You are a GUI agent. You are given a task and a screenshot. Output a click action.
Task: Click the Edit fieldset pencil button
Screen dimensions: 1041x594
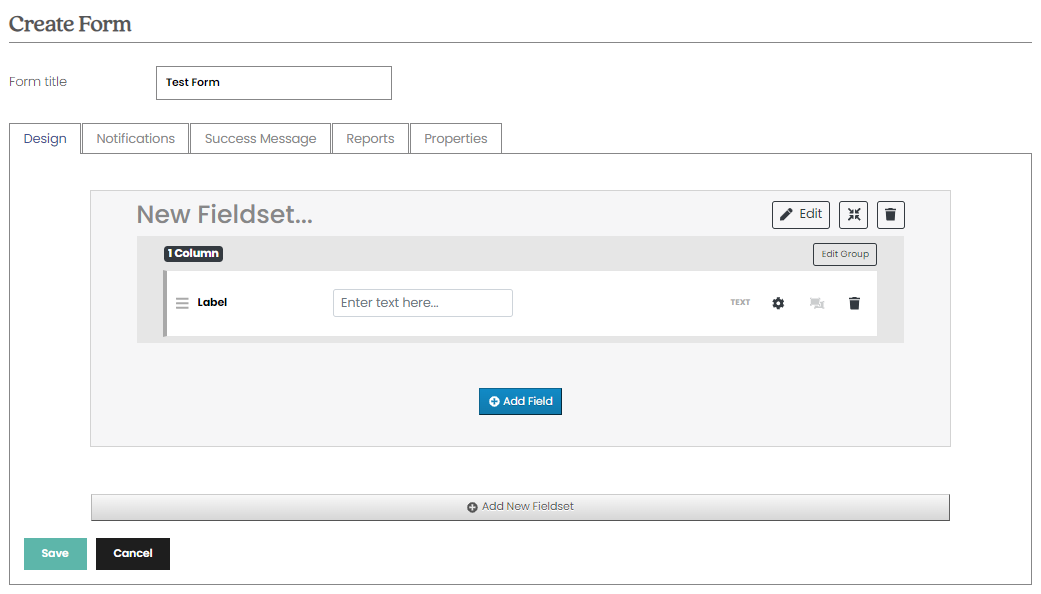pos(801,214)
